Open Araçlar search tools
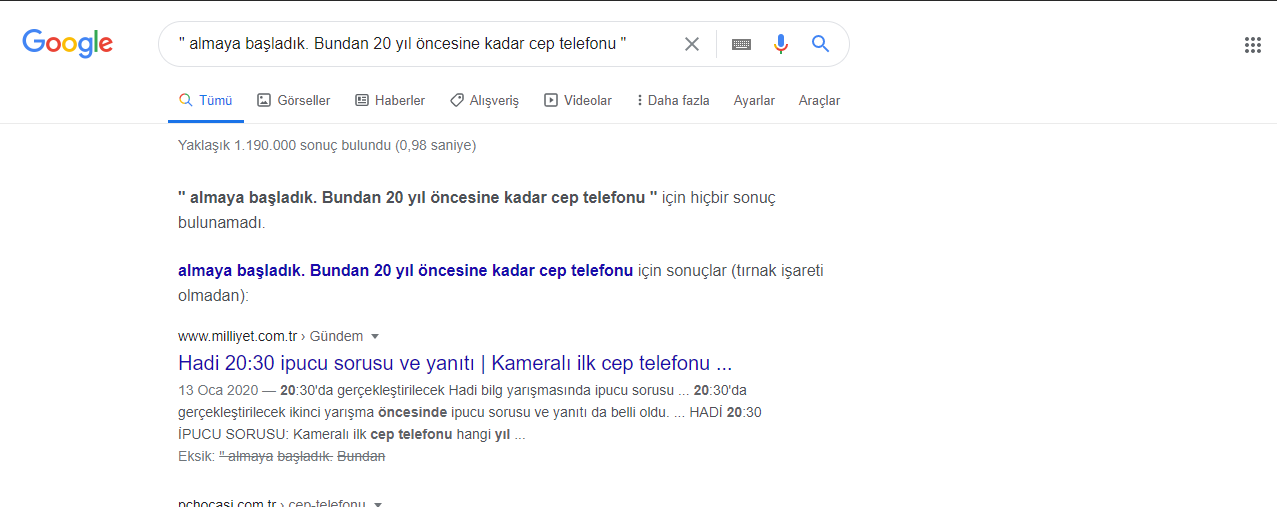The width and height of the screenshot is (1277, 507). (x=819, y=101)
